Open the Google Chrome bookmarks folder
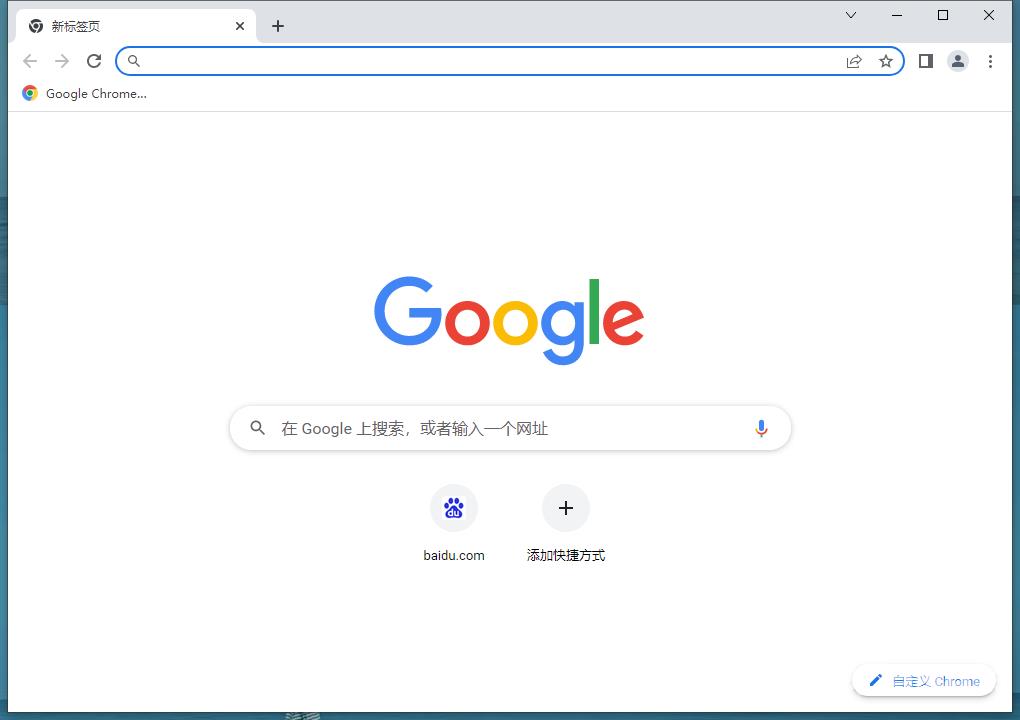This screenshot has height=720, width=1020. pos(85,93)
